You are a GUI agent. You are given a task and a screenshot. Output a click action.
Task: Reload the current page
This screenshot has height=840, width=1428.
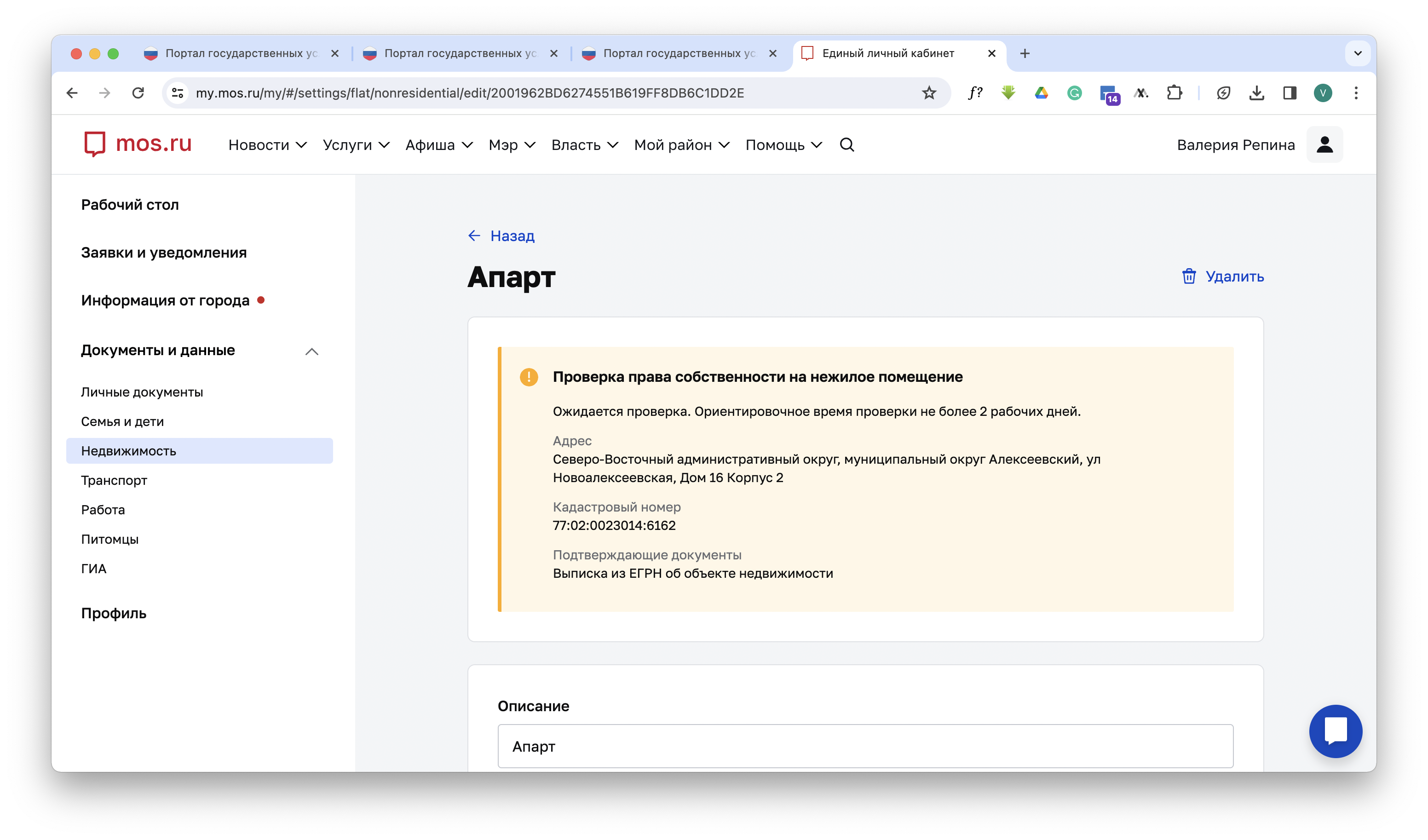pos(138,93)
